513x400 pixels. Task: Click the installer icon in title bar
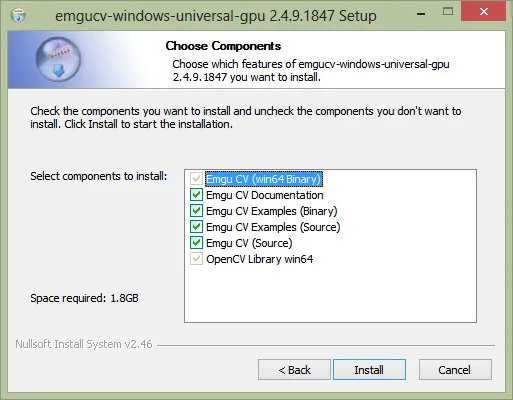click(x=18, y=15)
